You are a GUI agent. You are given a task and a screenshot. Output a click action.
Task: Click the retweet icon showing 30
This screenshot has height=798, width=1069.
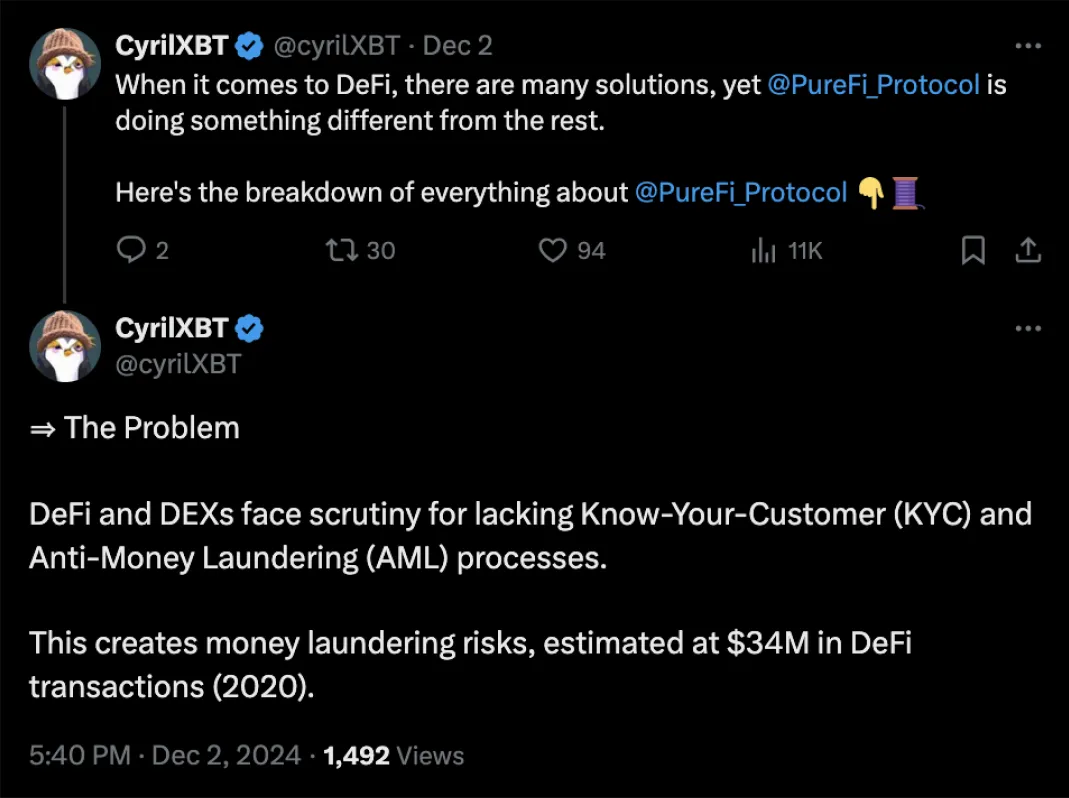pyautogui.click(x=341, y=250)
